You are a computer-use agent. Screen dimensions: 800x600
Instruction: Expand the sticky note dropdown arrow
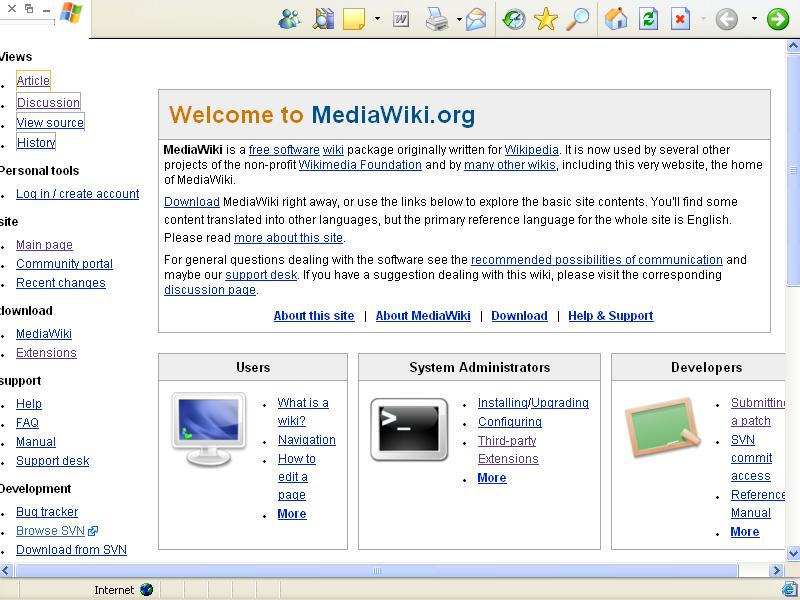pyautogui.click(x=377, y=19)
